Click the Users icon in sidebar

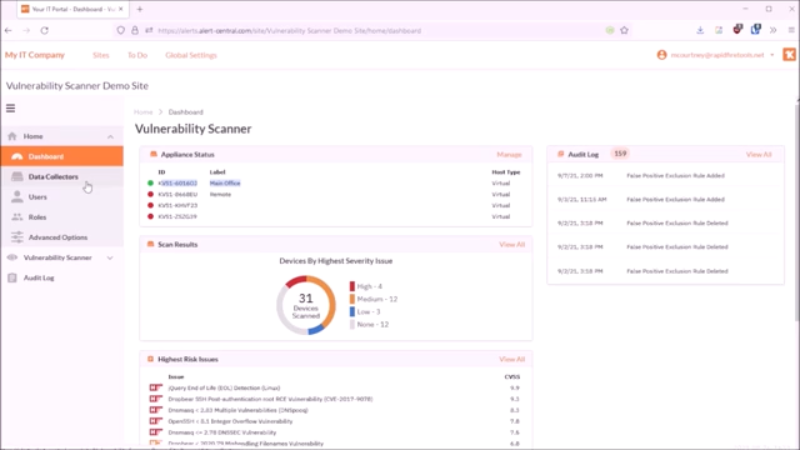[x=16, y=197]
